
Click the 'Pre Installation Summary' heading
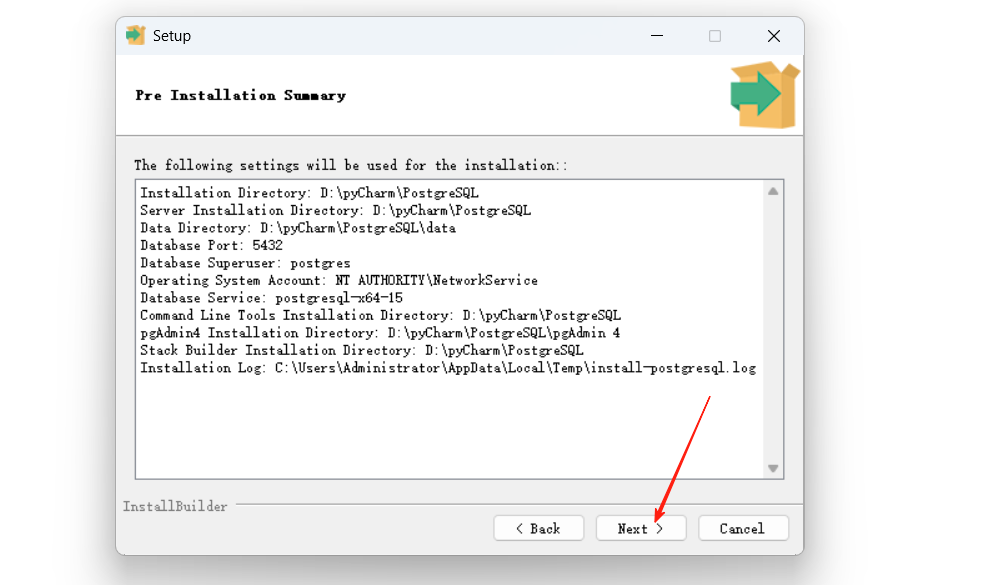coord(240,95)
